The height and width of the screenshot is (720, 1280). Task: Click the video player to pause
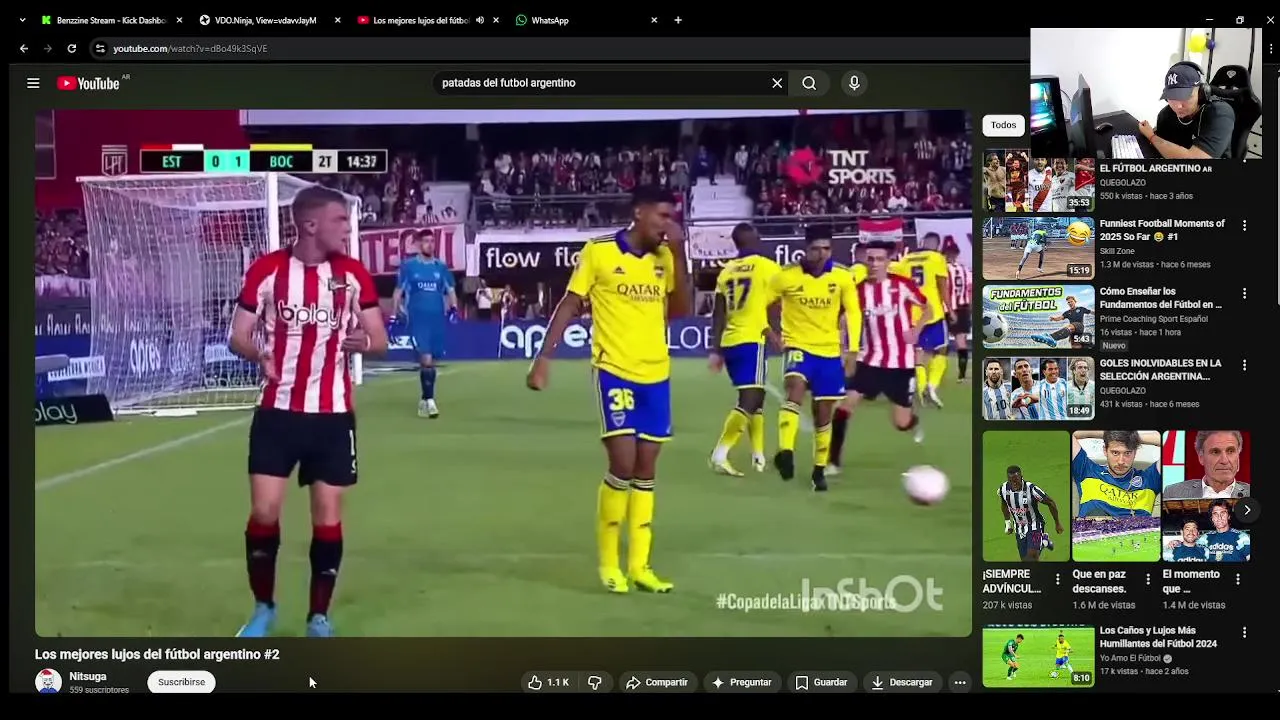(x=503, y=373)
